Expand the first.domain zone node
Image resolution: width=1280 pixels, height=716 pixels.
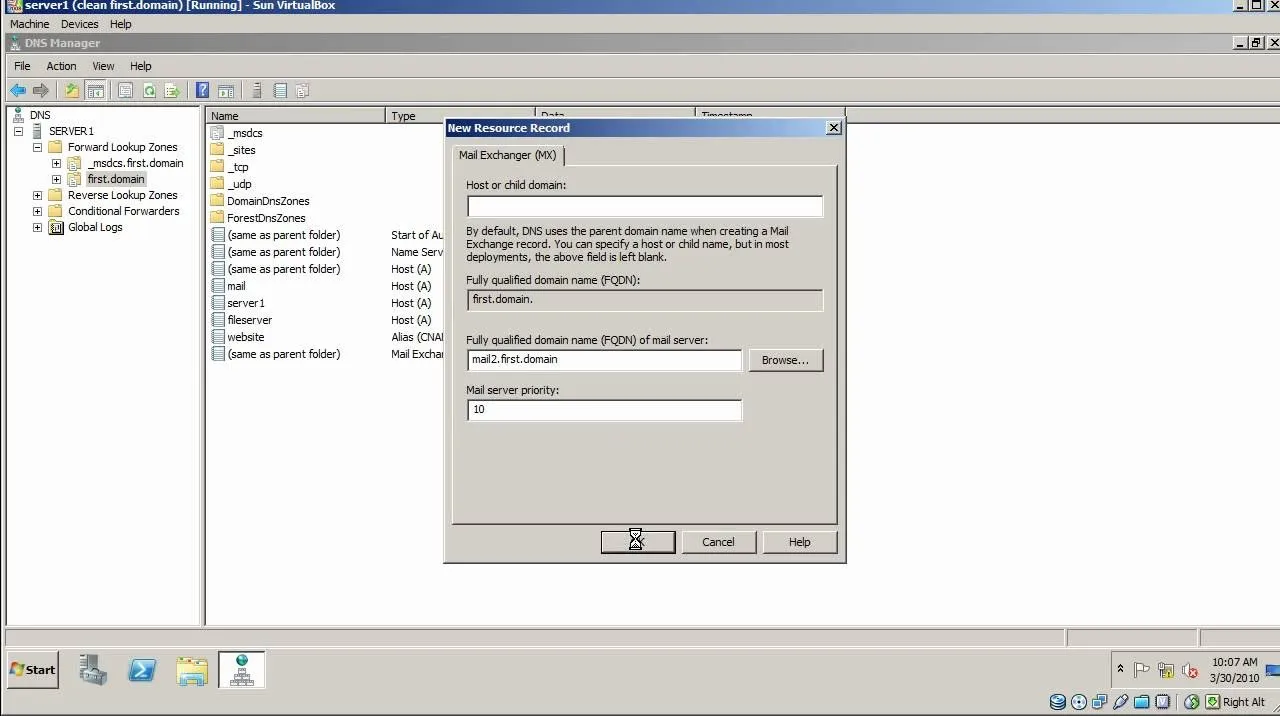[56, 179]
